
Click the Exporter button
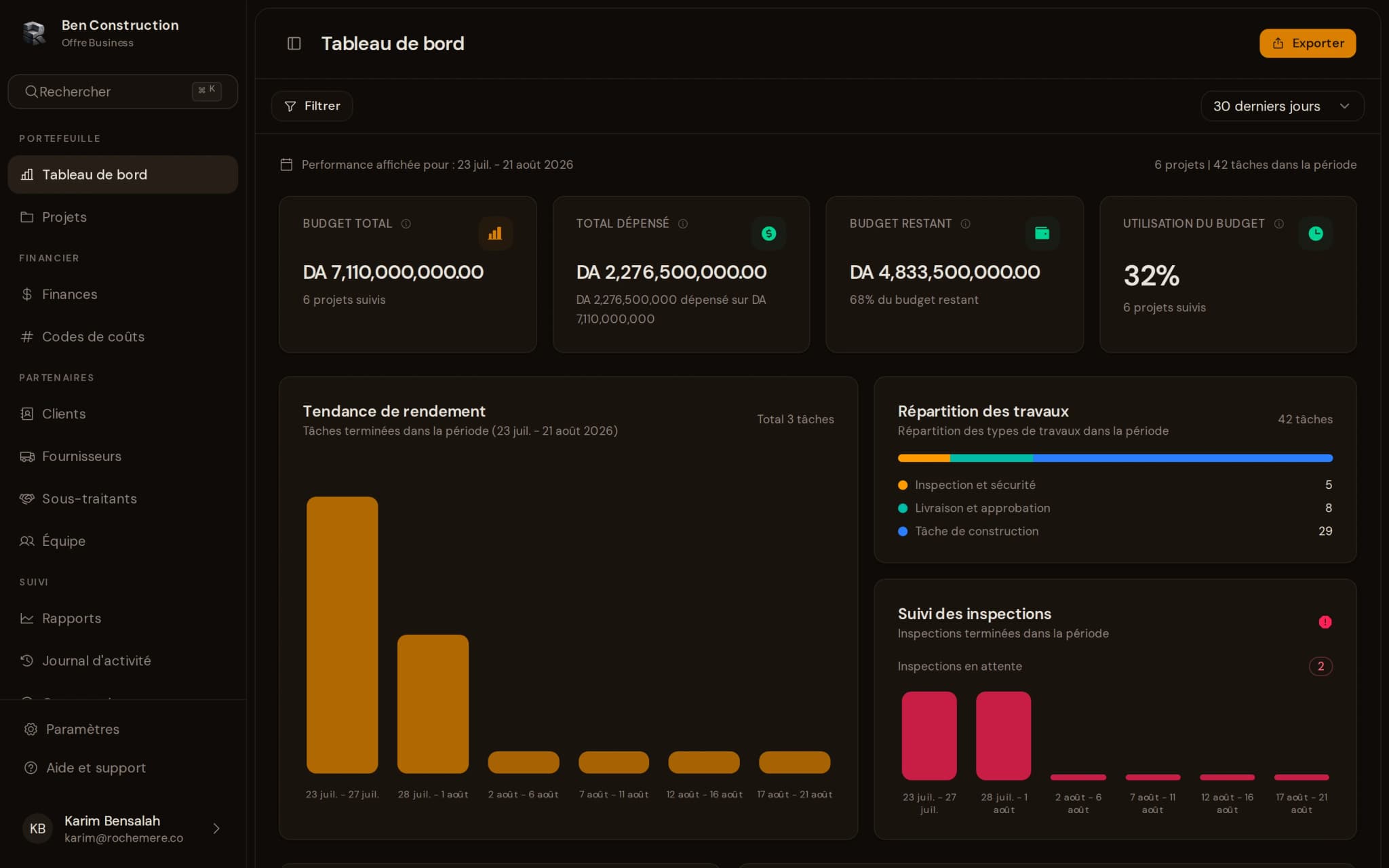point(1307,43)
